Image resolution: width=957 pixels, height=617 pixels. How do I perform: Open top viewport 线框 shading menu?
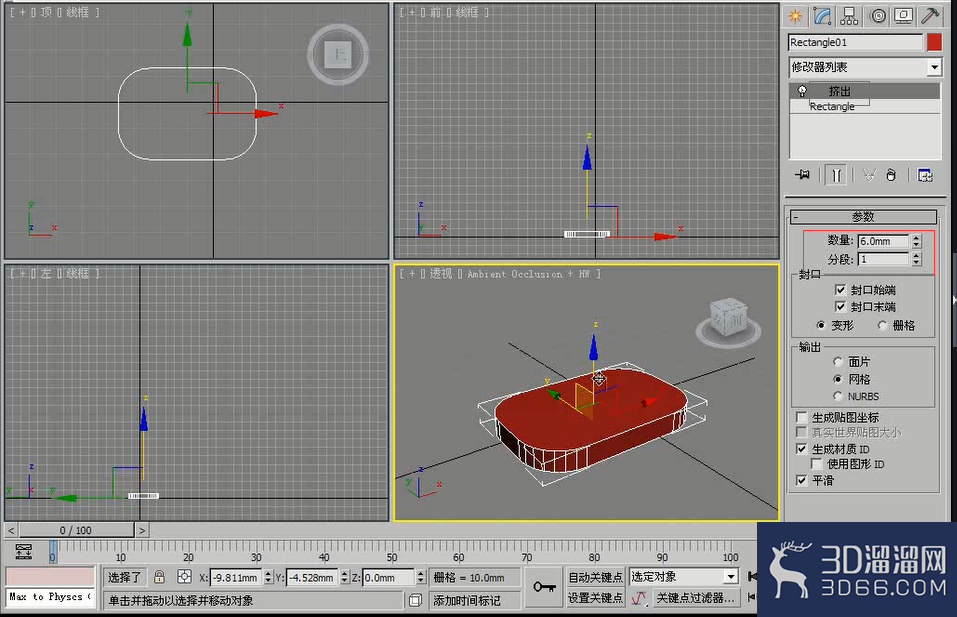(77, 12)
